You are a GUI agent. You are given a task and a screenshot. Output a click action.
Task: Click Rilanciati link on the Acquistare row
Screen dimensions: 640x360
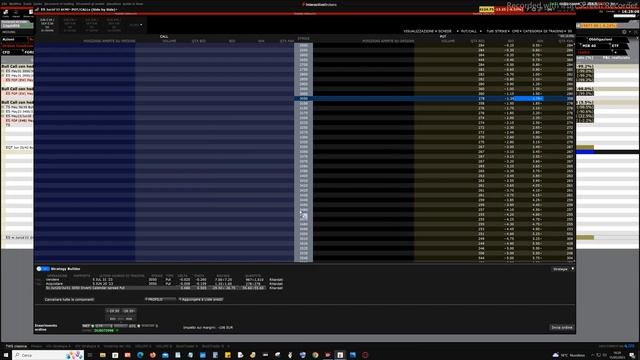(276, 284)
